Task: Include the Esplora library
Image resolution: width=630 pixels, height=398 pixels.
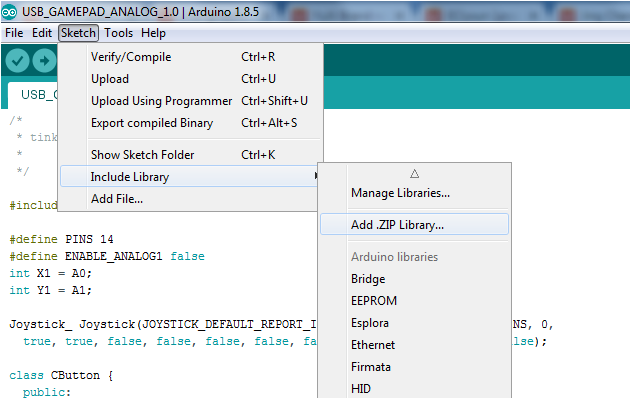Action: [414, 323]
